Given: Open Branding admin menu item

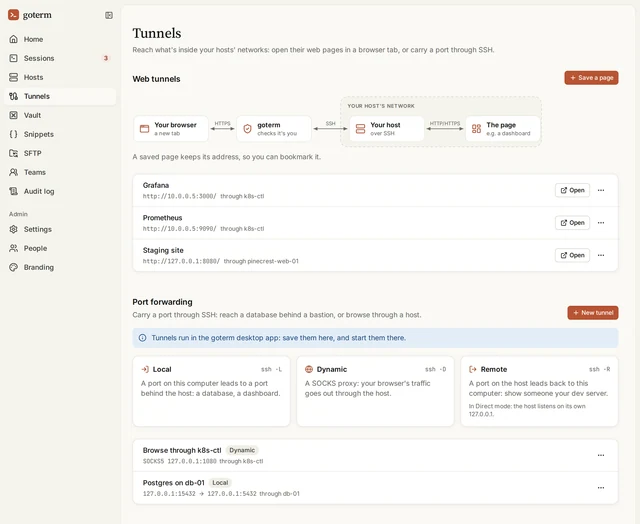Looking at the screenshot, I should pos(60,267).
